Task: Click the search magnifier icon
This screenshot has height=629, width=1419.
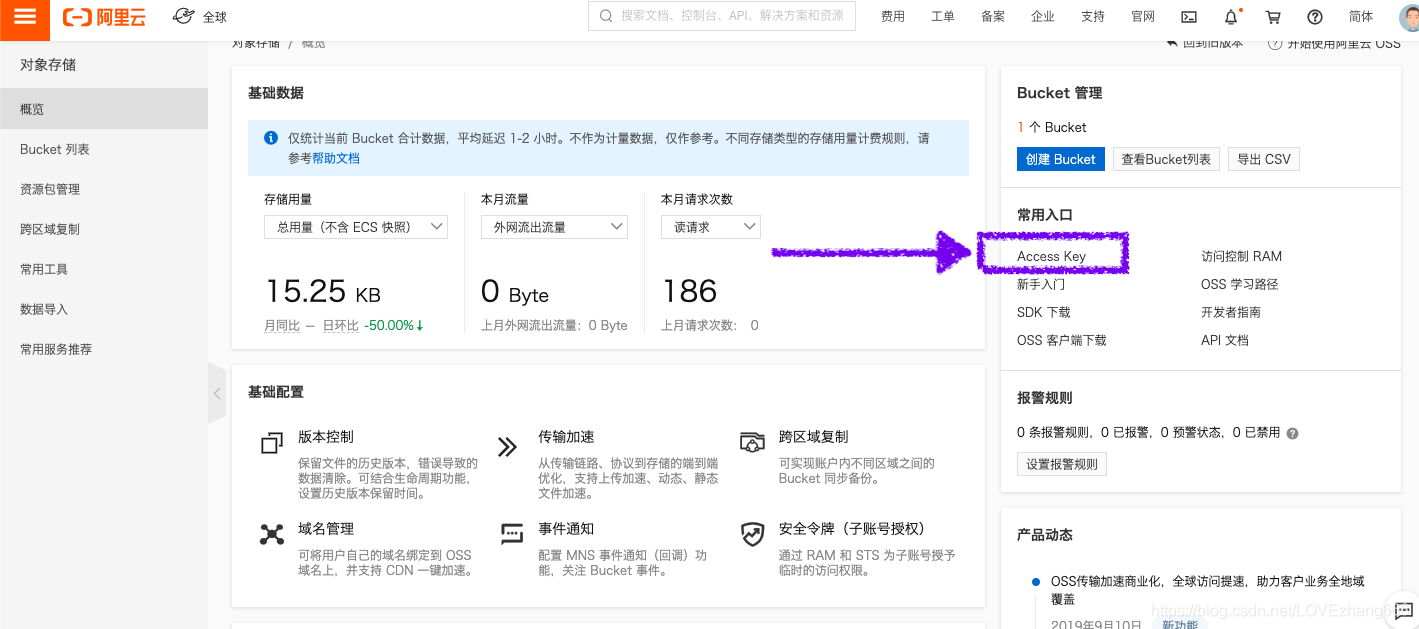Action: click(606, 16)
